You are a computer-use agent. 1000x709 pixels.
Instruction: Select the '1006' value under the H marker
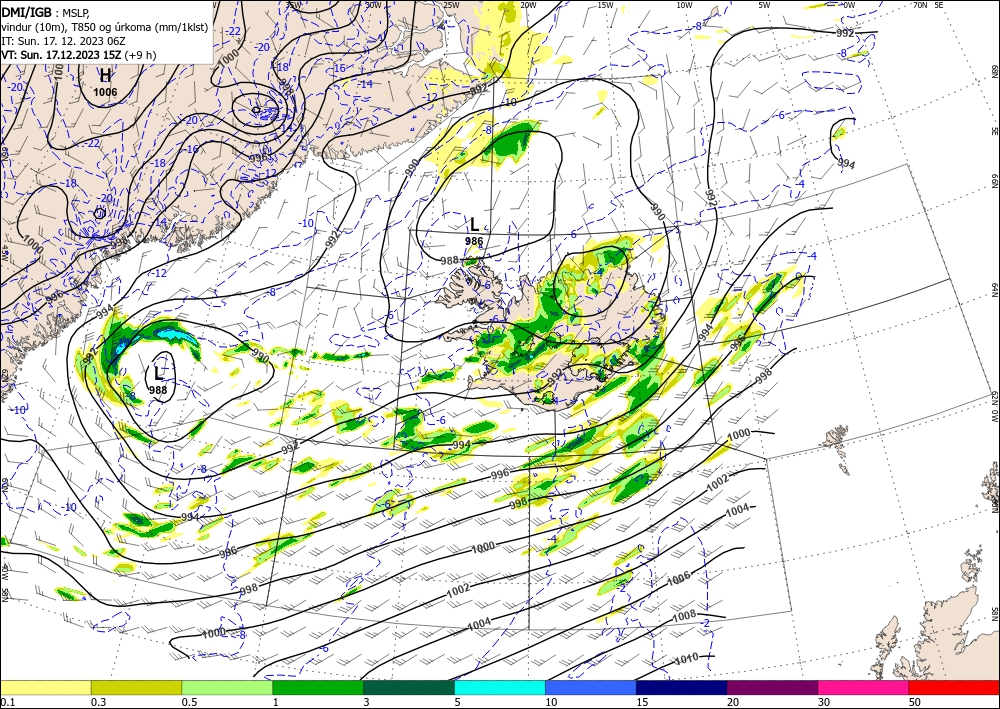tap(105, 92)
